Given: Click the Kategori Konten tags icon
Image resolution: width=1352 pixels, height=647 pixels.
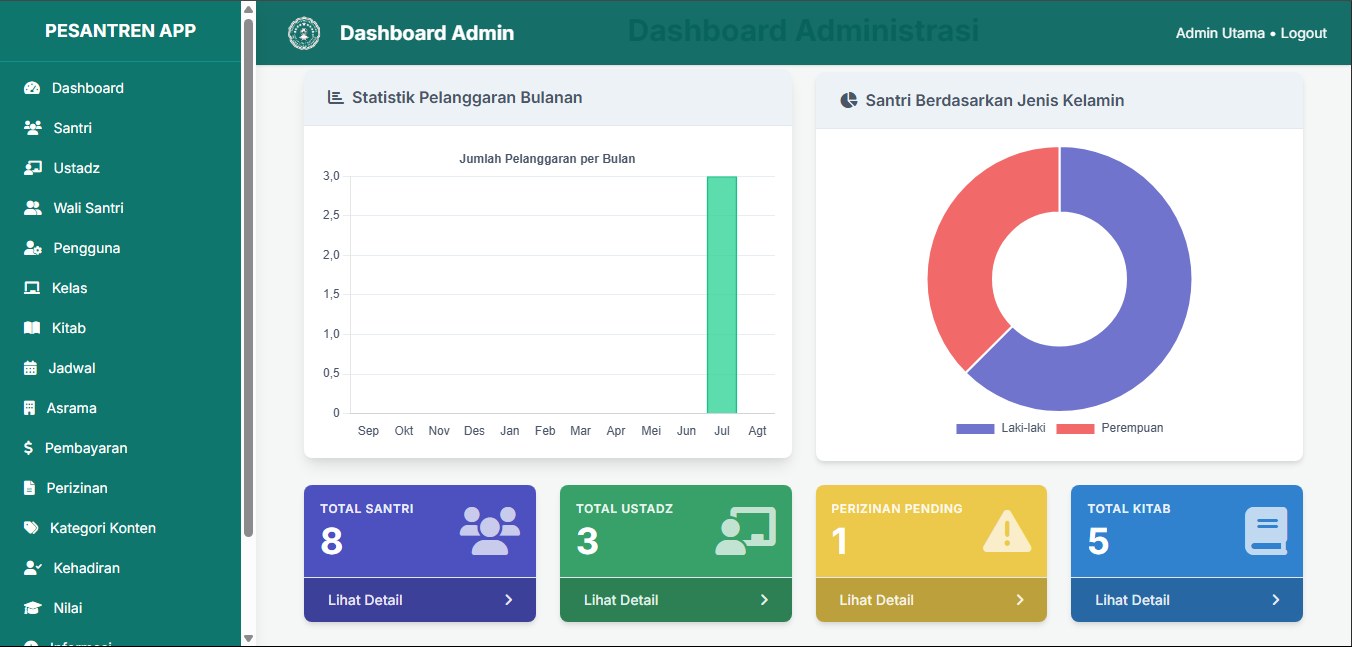Looking at the screenshot, I should 31,528.
